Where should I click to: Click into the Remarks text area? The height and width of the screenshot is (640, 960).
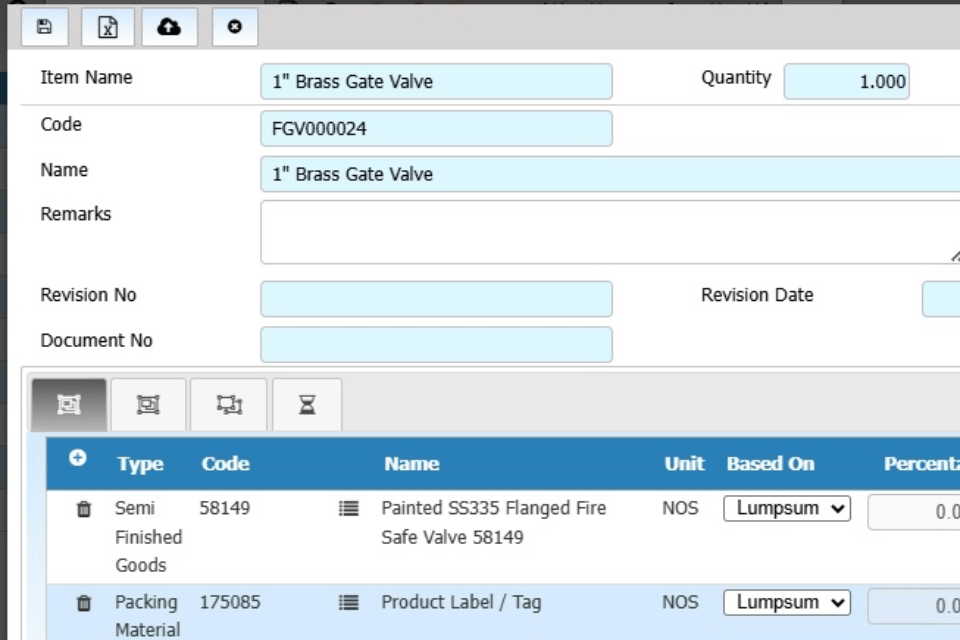[x=610, y=232]
